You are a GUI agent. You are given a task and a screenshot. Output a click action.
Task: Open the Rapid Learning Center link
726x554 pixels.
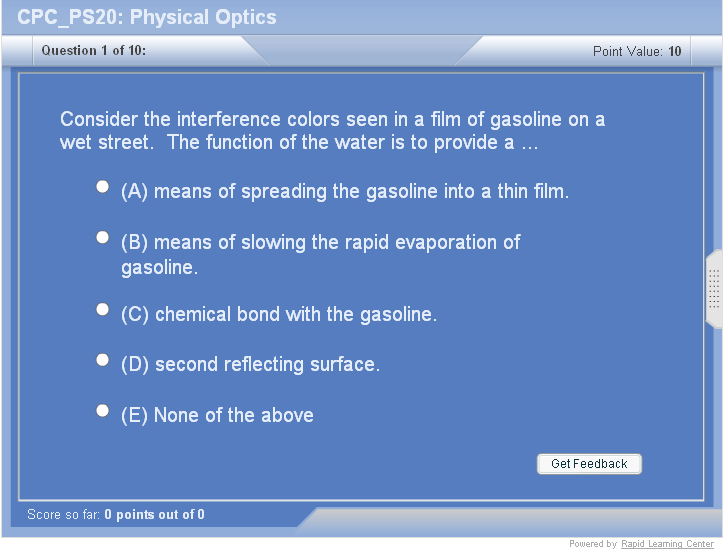pyautogui.click(x=667, y=544)
